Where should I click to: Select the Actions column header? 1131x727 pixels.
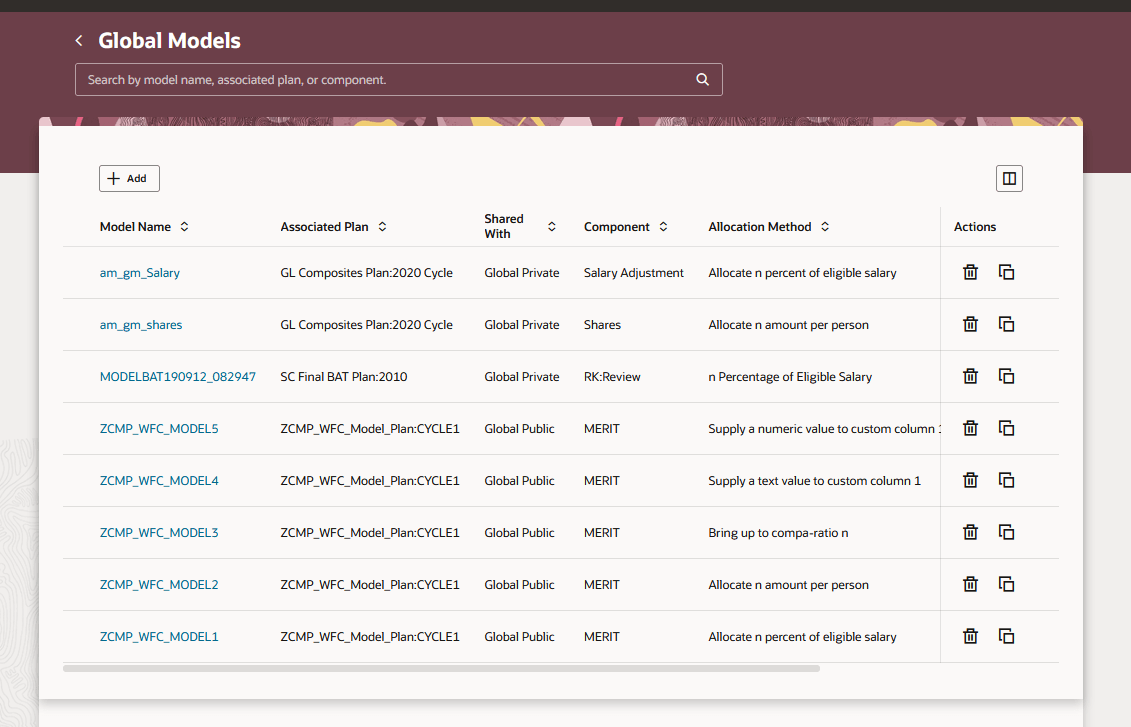974,226
